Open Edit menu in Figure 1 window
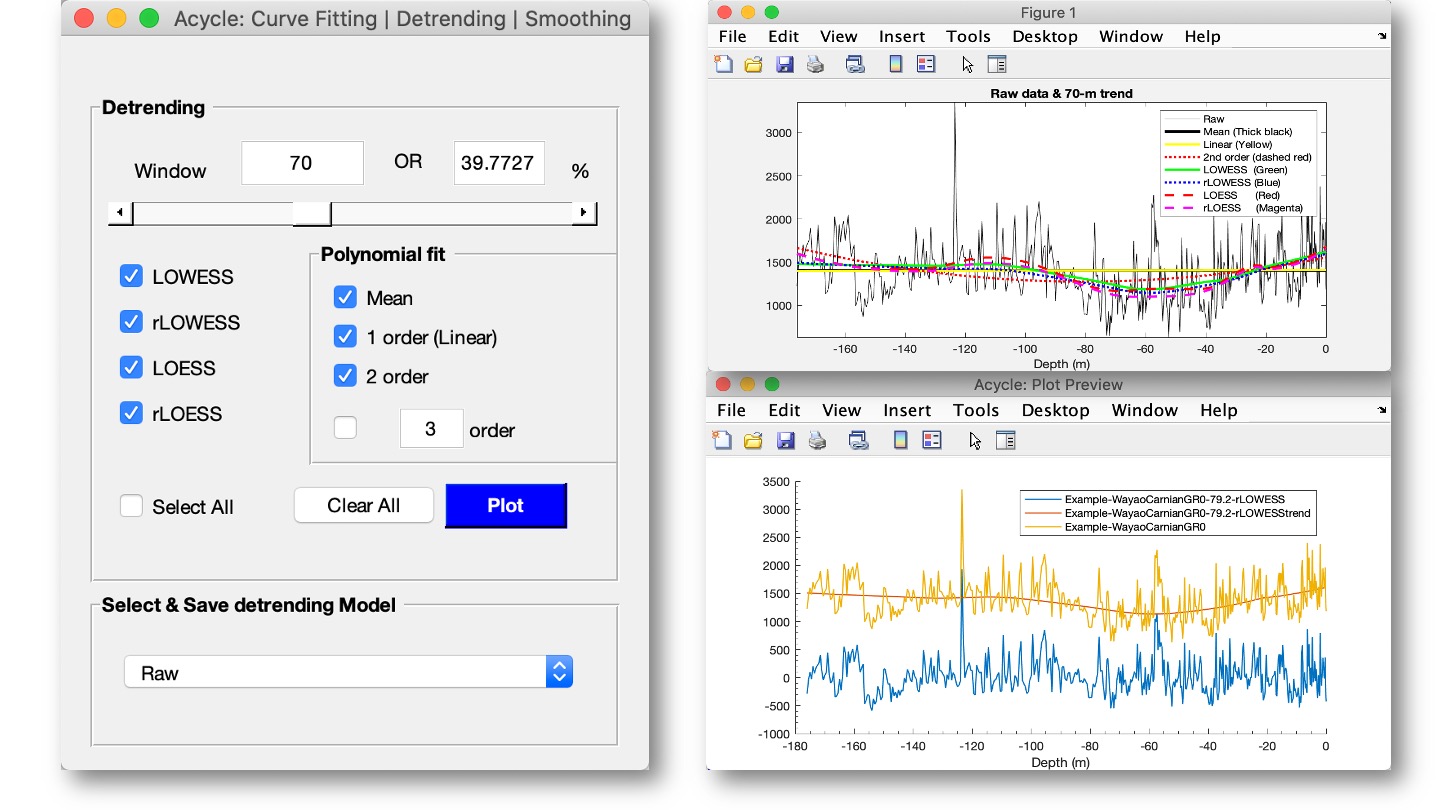Viewport: 1440px width, 810px height. [x=783, y=36]
